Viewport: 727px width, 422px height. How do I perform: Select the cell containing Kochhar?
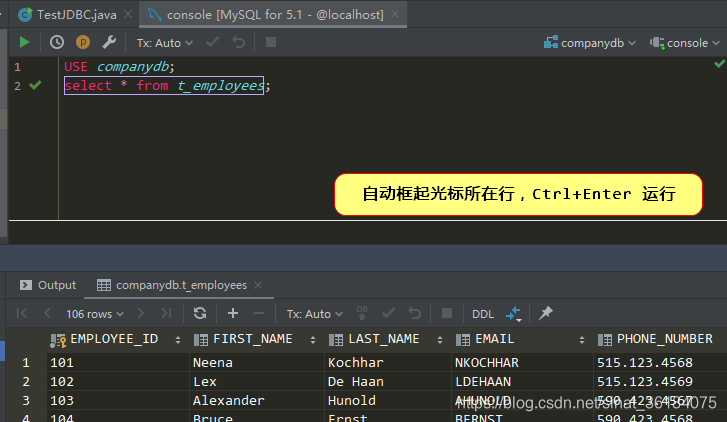pyautogui.click(x=388, y=363)
